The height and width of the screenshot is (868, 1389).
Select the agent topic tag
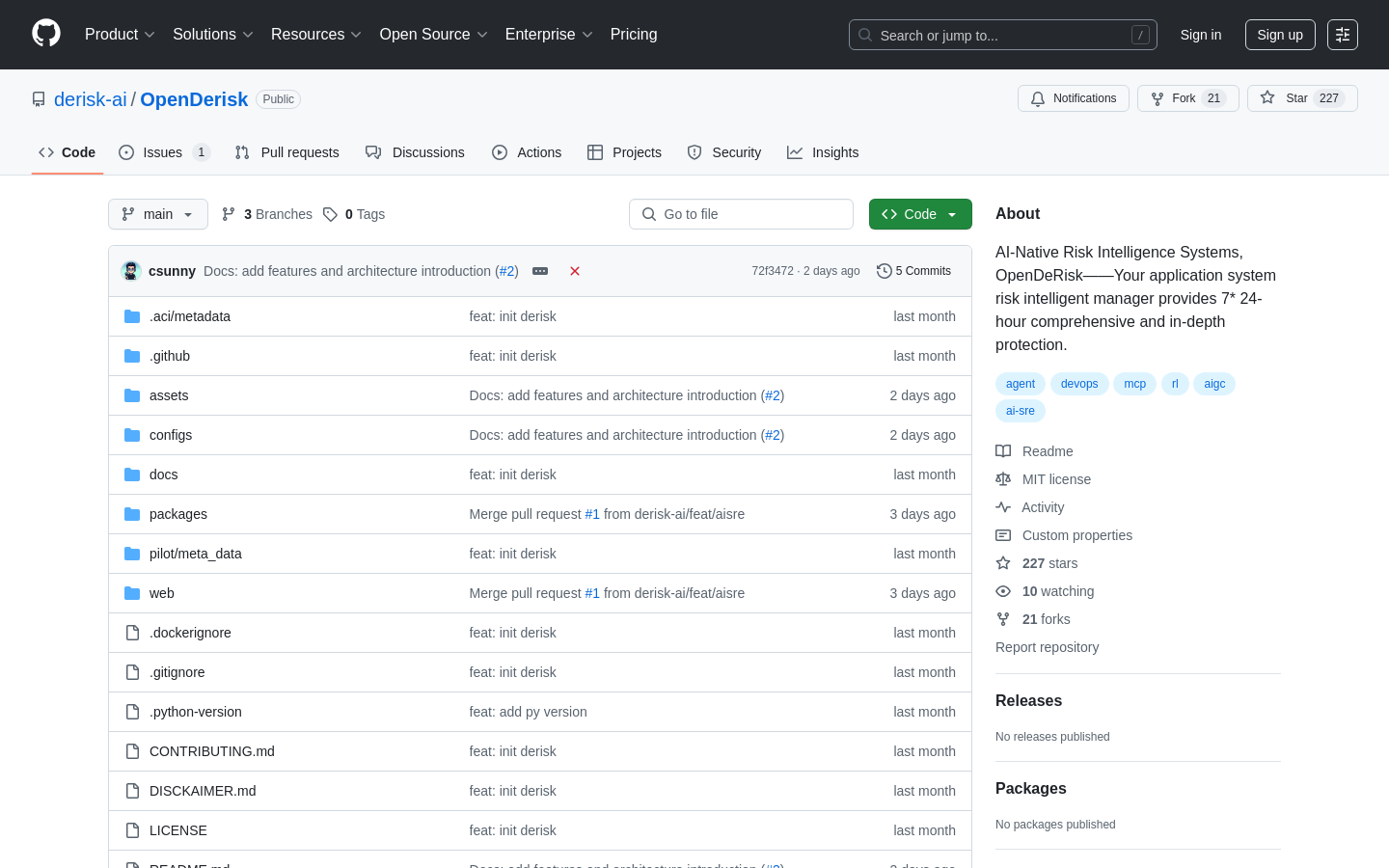click(1021, 384)
